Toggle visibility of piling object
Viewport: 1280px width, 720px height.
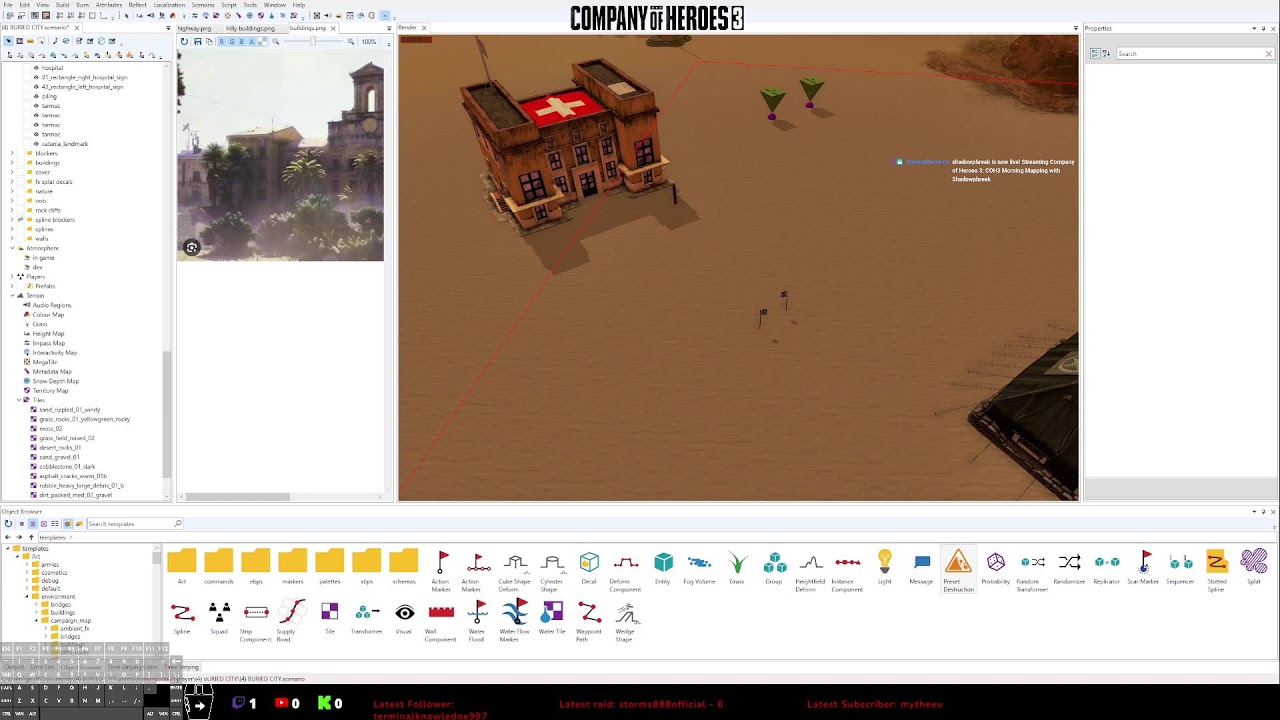coord(37,96)
